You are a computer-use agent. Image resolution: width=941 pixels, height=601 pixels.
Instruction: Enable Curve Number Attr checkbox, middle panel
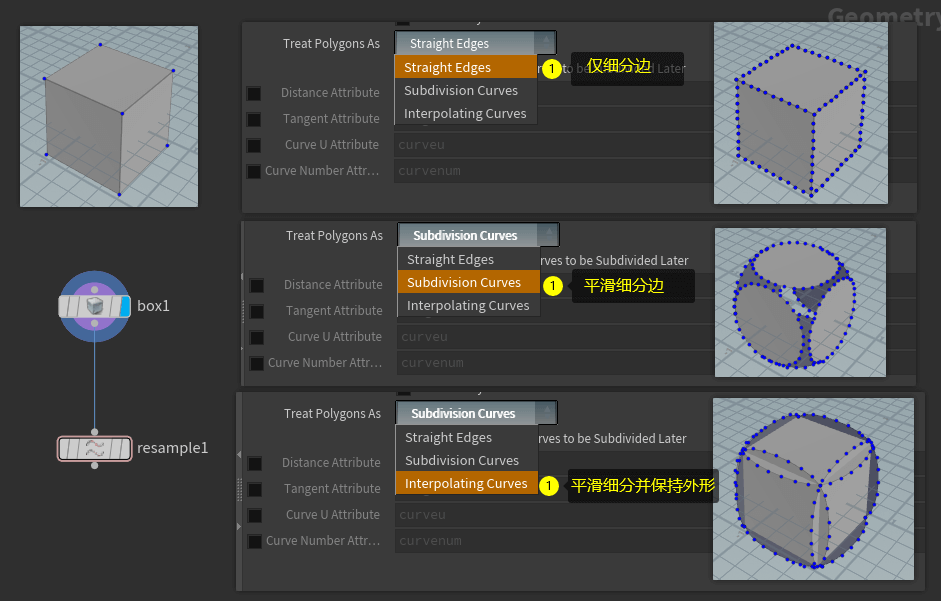(x=257, y=363)
